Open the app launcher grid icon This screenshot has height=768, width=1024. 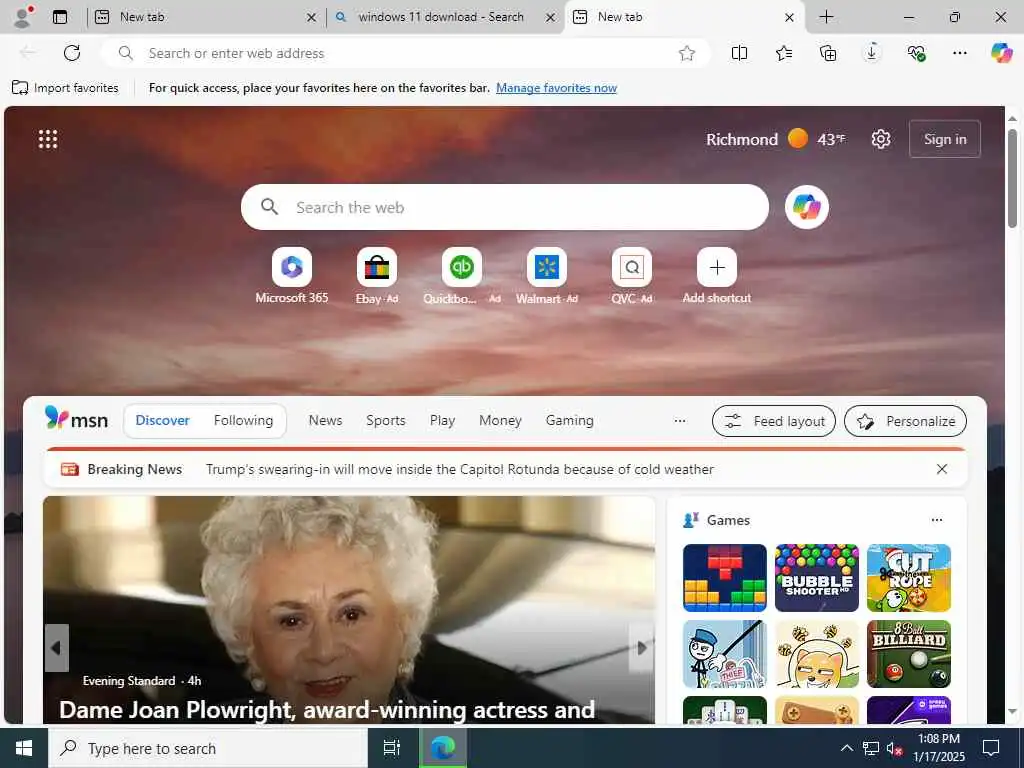[48, 139]
